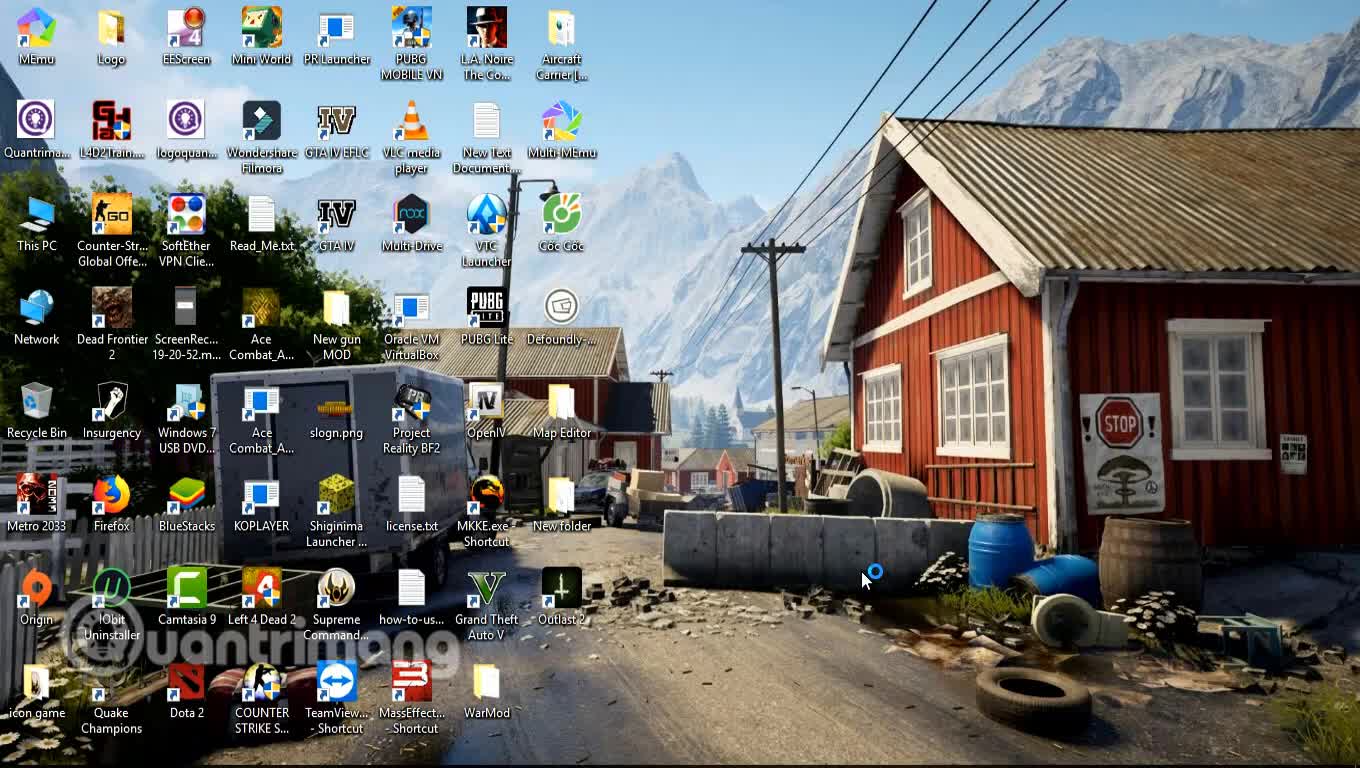Select the Quantrima... desktop icon
Viewport: 1360px width, 768px height.
[x=37, y=130]
